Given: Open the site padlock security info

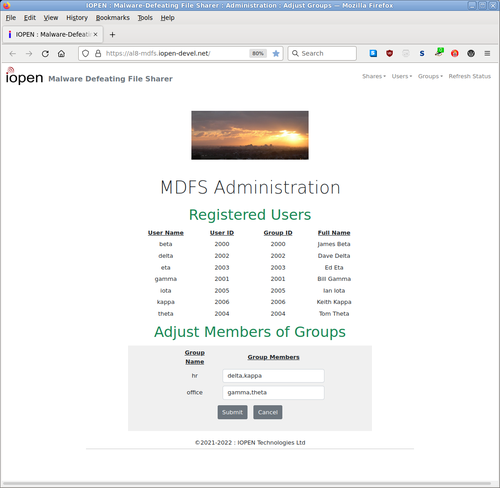Looking at the screenshot, I should (x=98, y=53).
